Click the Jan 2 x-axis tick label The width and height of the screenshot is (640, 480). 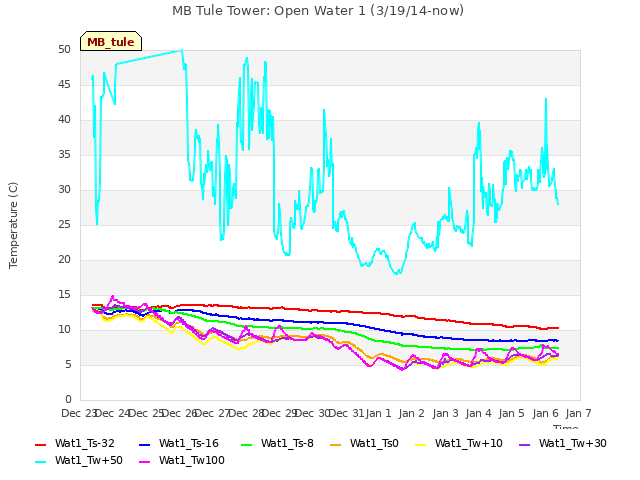pyautogui.click(x=411, y=413)
